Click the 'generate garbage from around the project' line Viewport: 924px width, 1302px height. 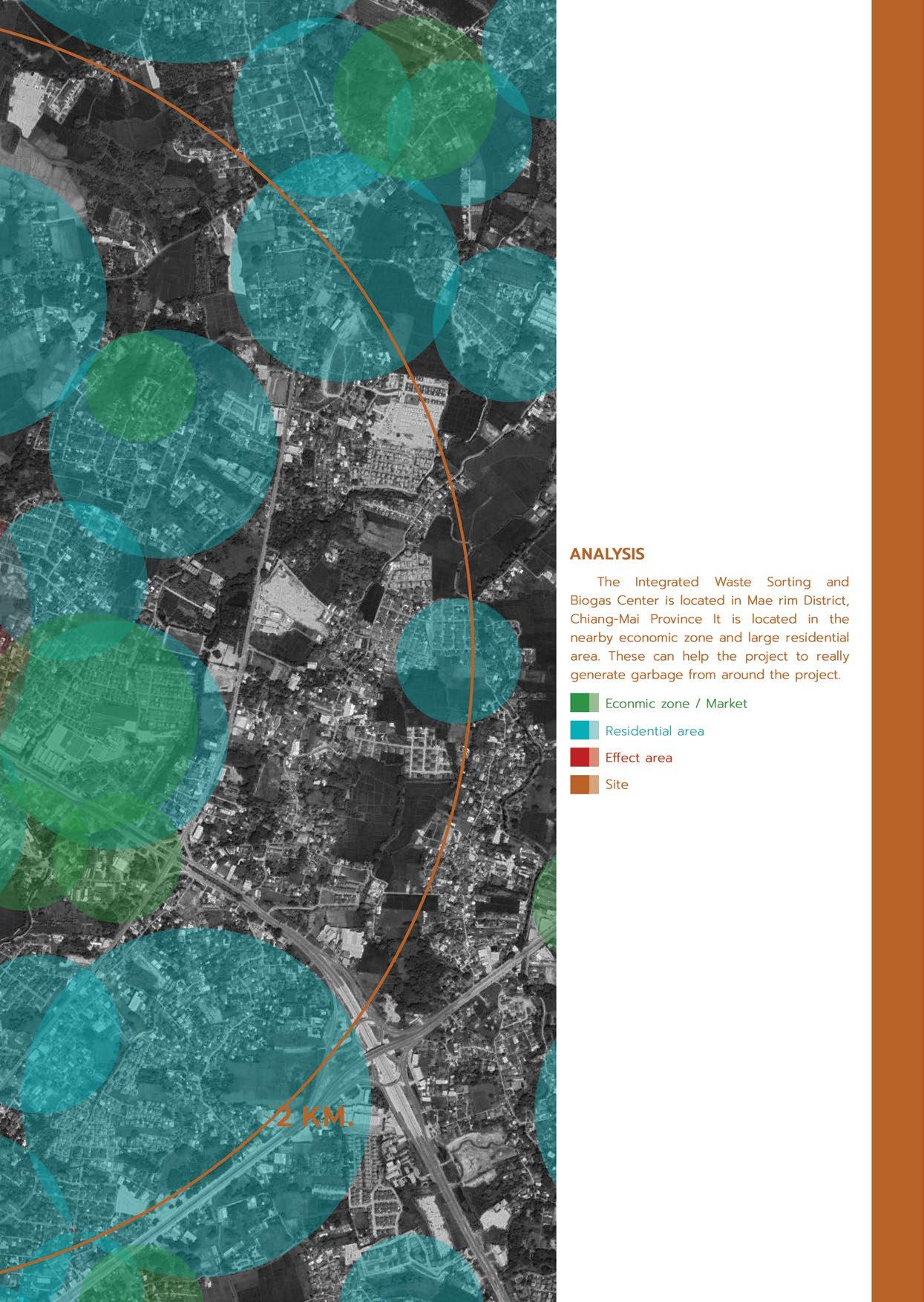(x=706, y=675)
